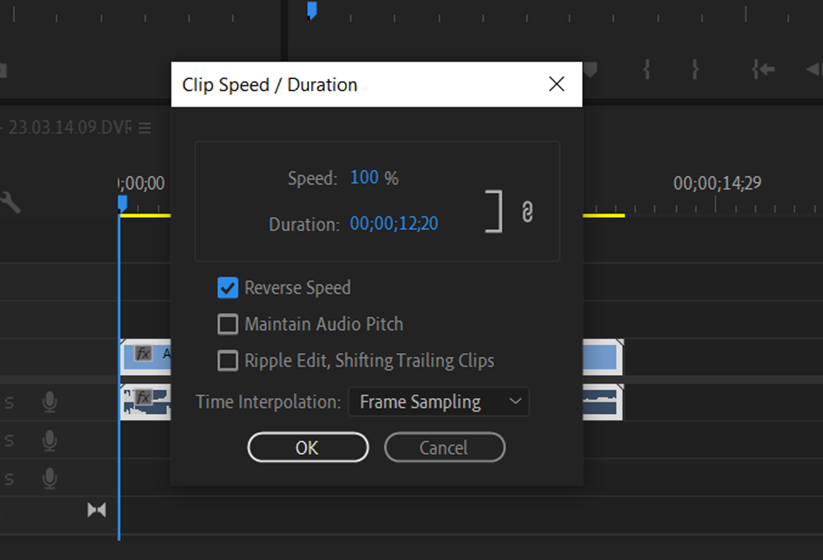
Task: Check Ripple Edit, Shifting Trailing Clips
Action: 228,360
